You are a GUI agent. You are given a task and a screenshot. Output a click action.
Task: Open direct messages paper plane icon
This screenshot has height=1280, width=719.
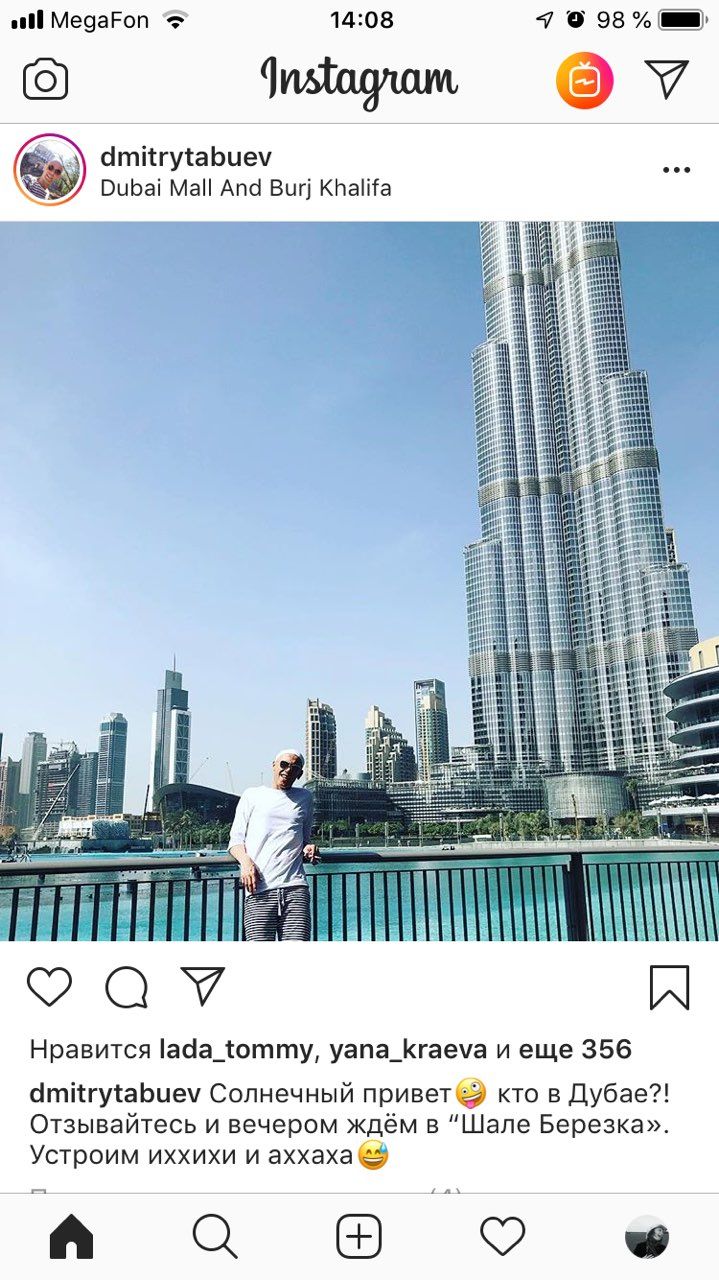tap(667, 79)
